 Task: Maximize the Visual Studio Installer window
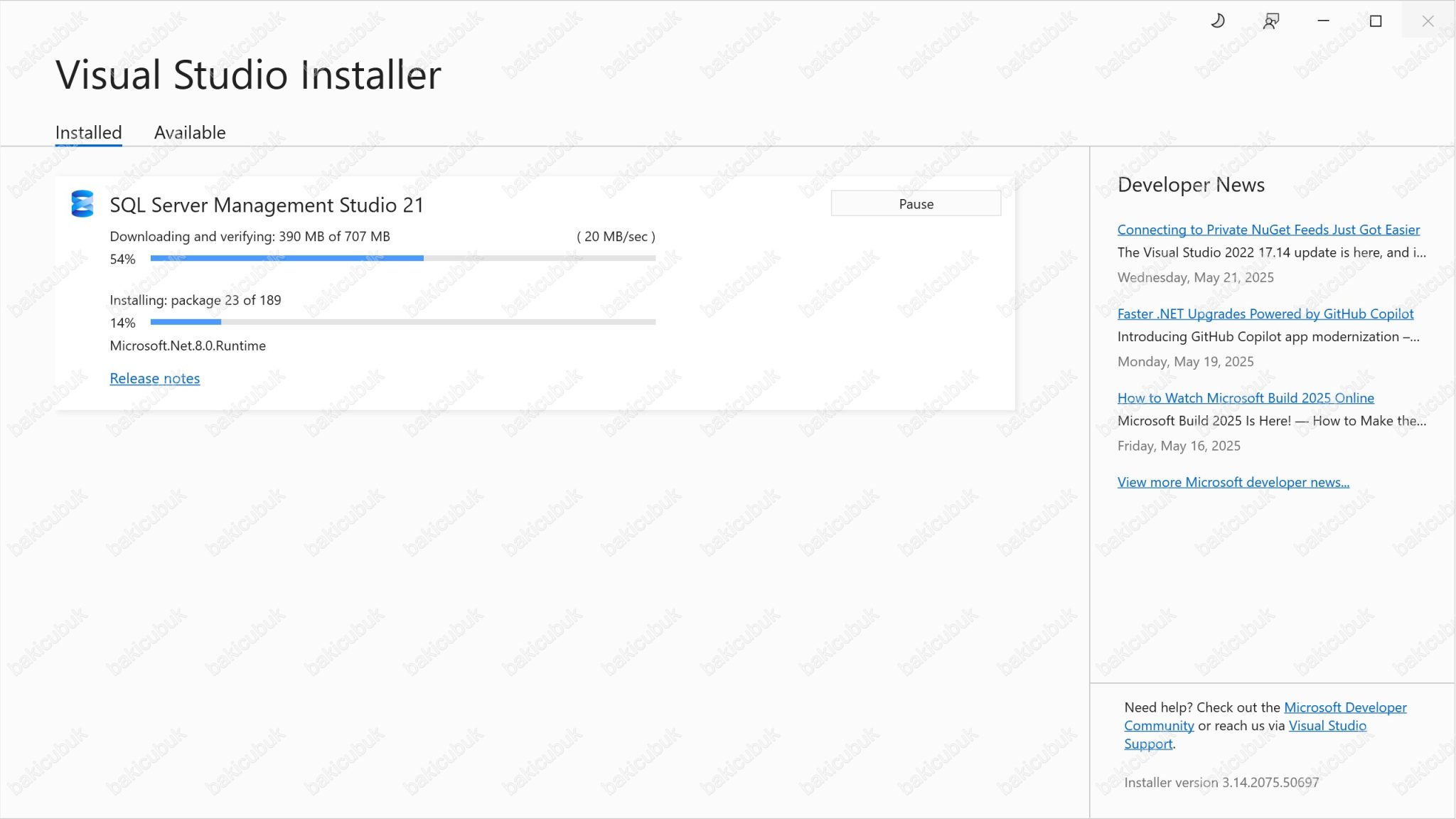pyautogui.click(x=1376, y=21)
